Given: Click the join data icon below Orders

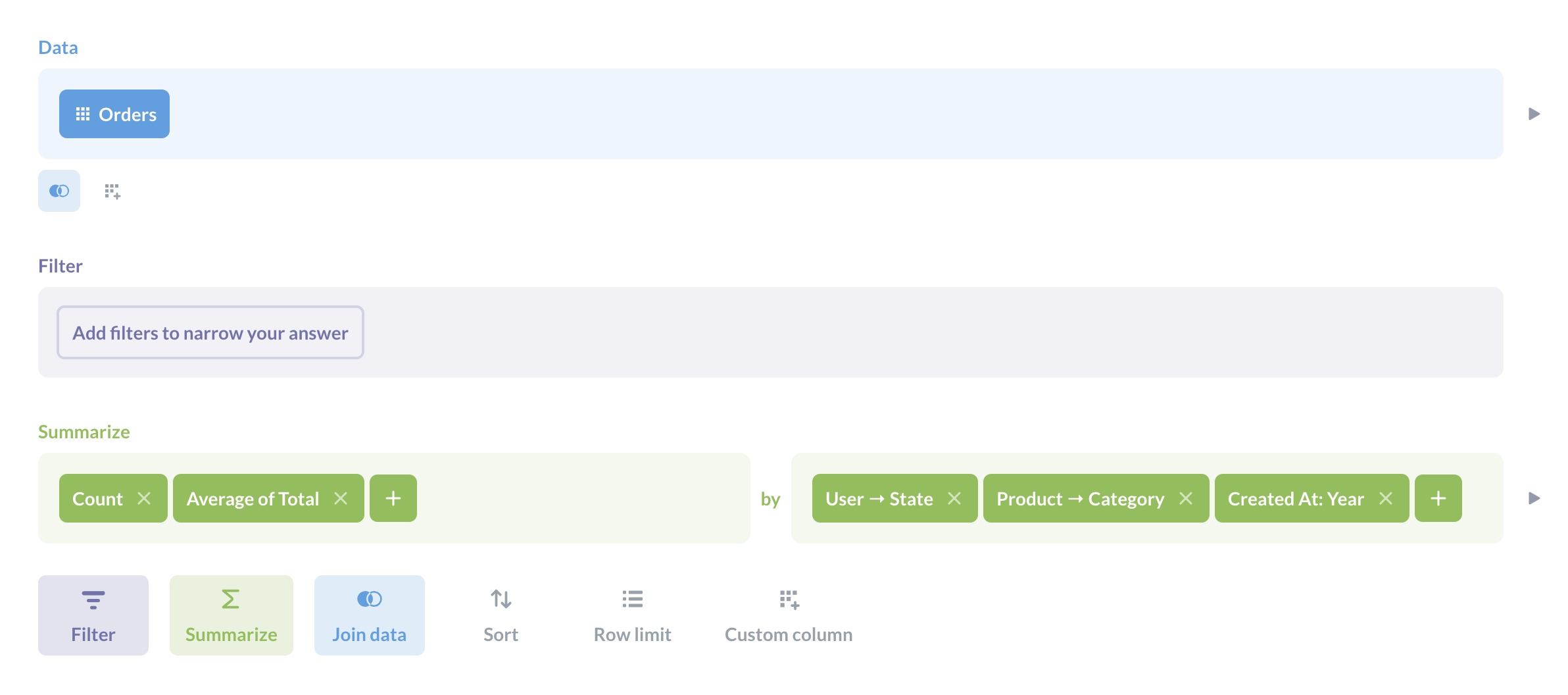Looking at the screenshot, I should click(59, 191).
